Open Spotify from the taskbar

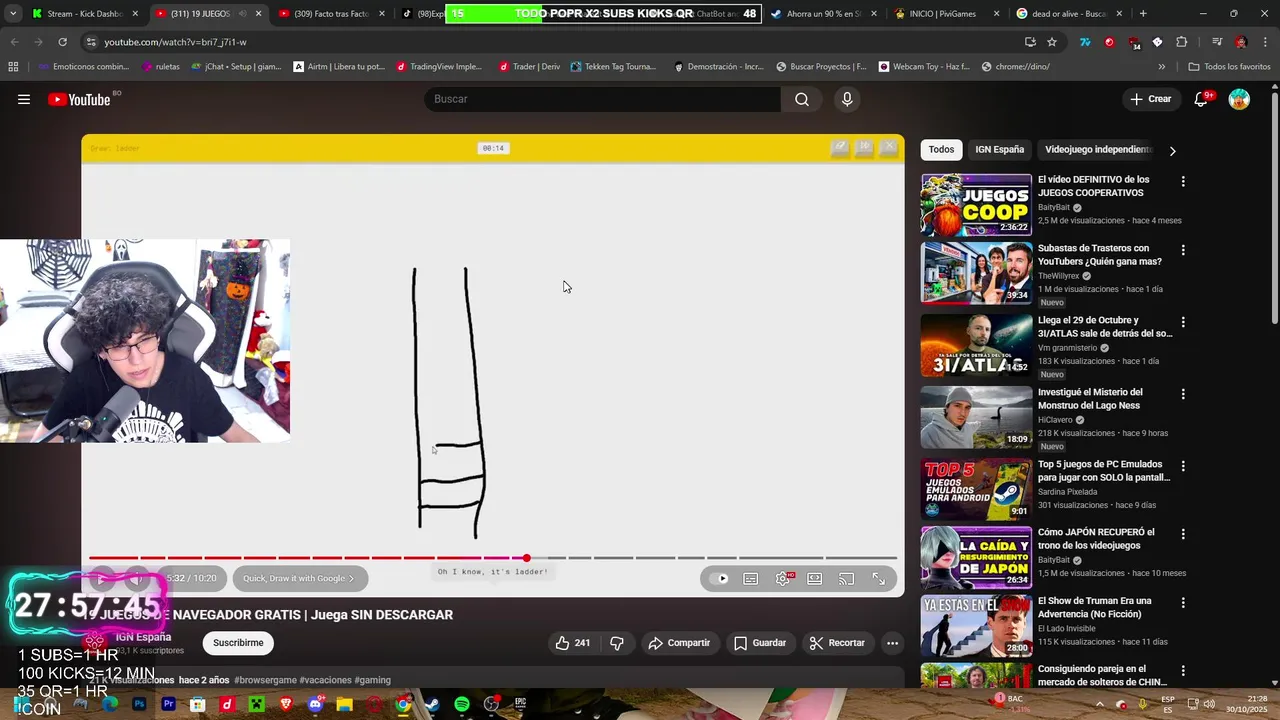coord(461,705)
